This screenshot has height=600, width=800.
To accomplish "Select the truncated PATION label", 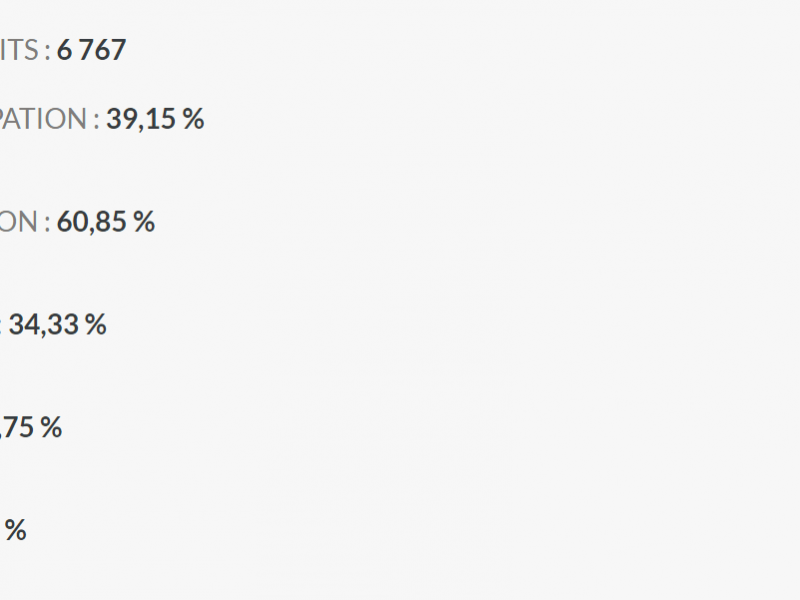I will (43, 119).
